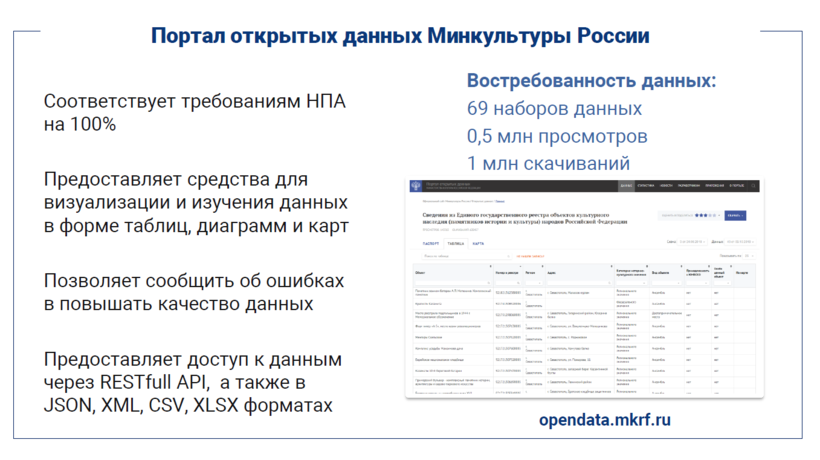Click the ДАННЫЕ item in top navigation
Viewport: 820px width, 460px height.
(x=626, y=186)
